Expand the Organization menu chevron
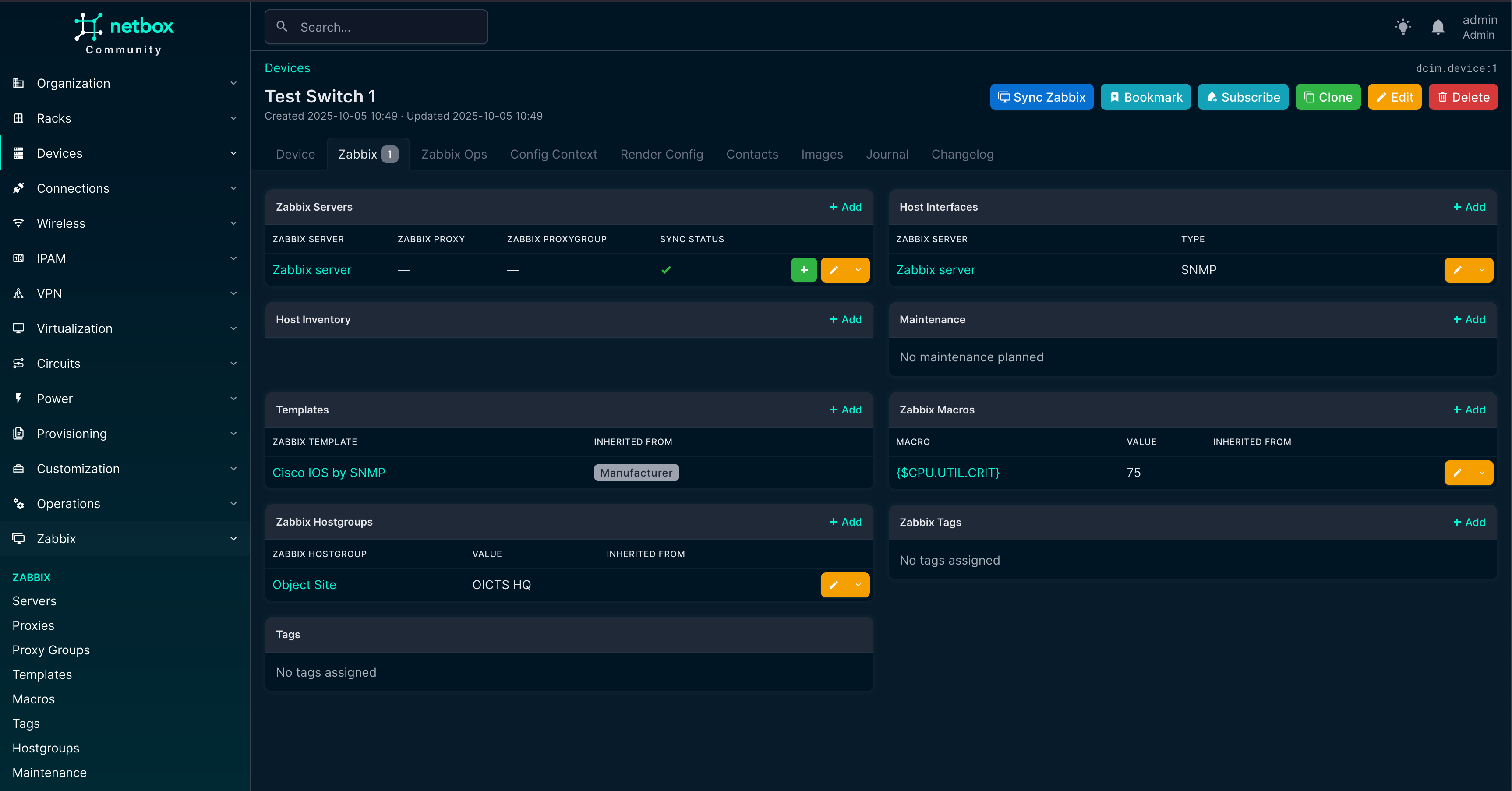This screenshot has width=1512, height=791. [233, 83]
